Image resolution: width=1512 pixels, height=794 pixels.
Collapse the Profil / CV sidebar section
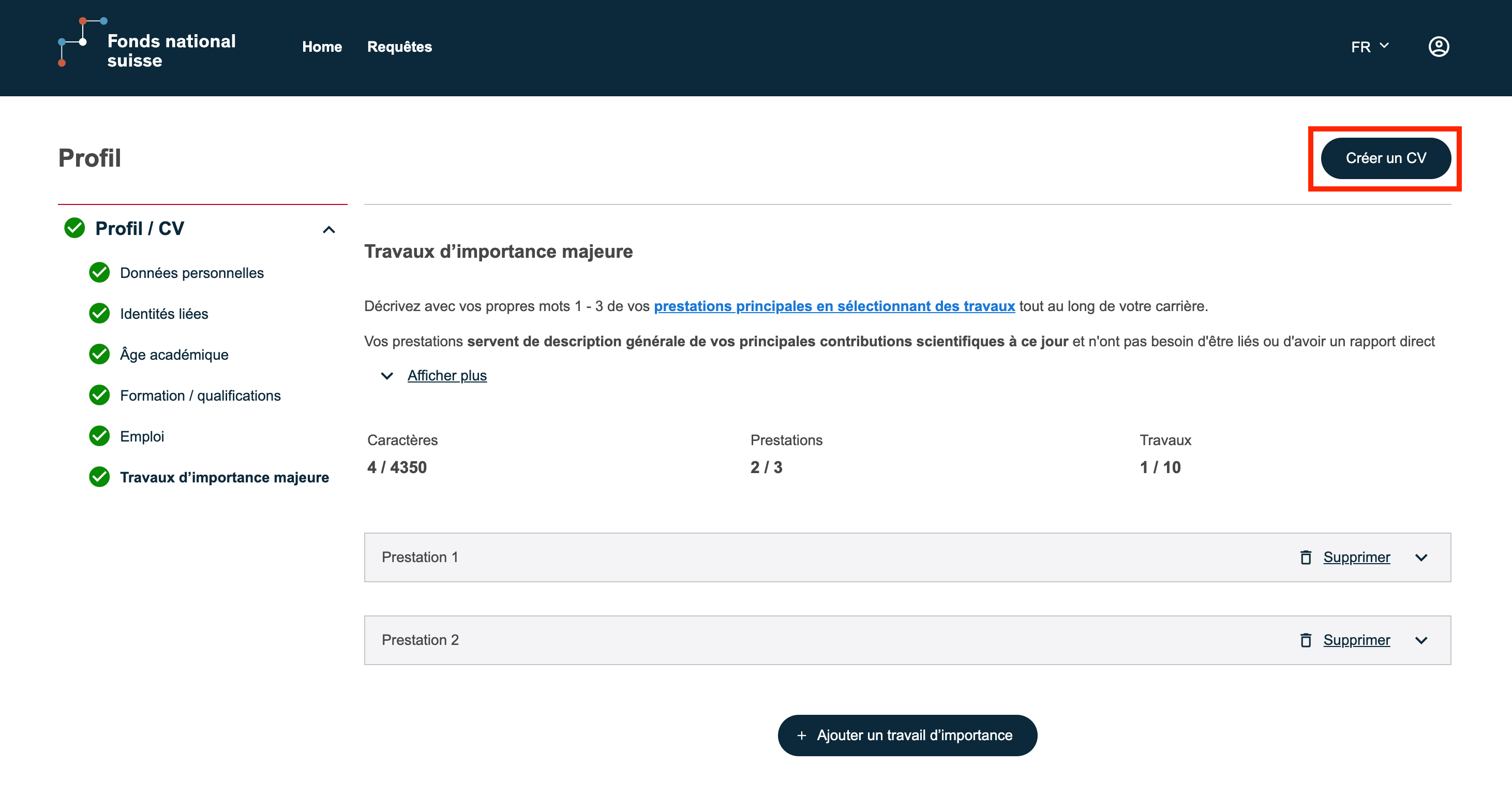328,230
